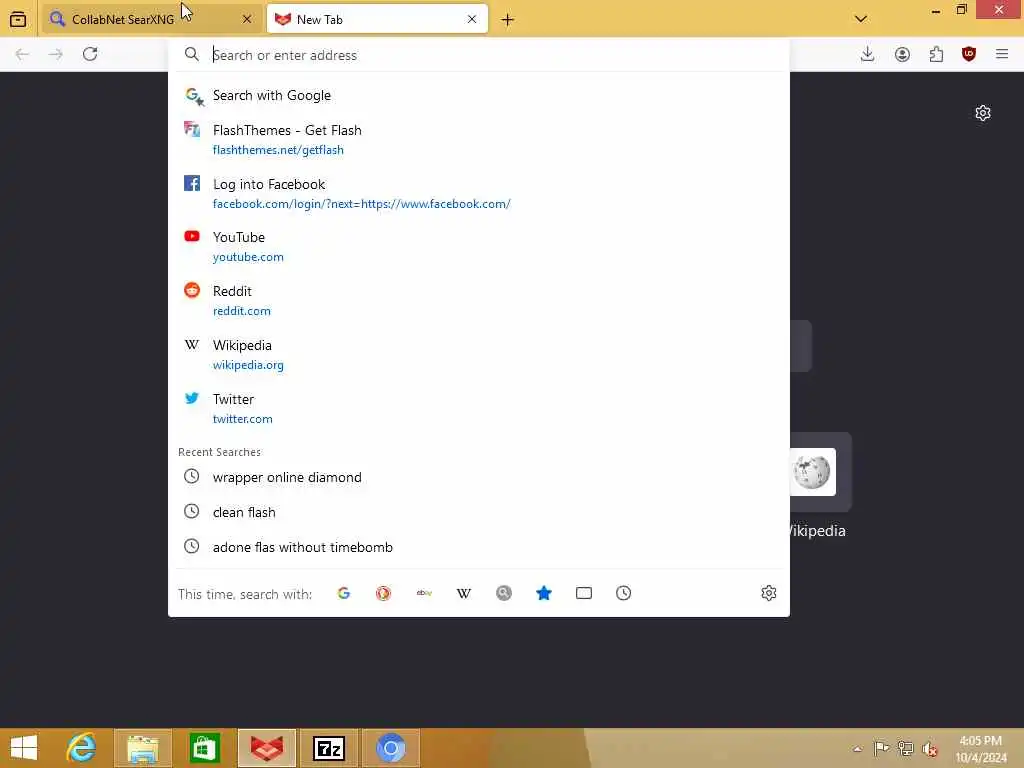This screenshot has width=1024, height=768.
Task: Select recent search clean flash
Action: click(x=479, y=512)
